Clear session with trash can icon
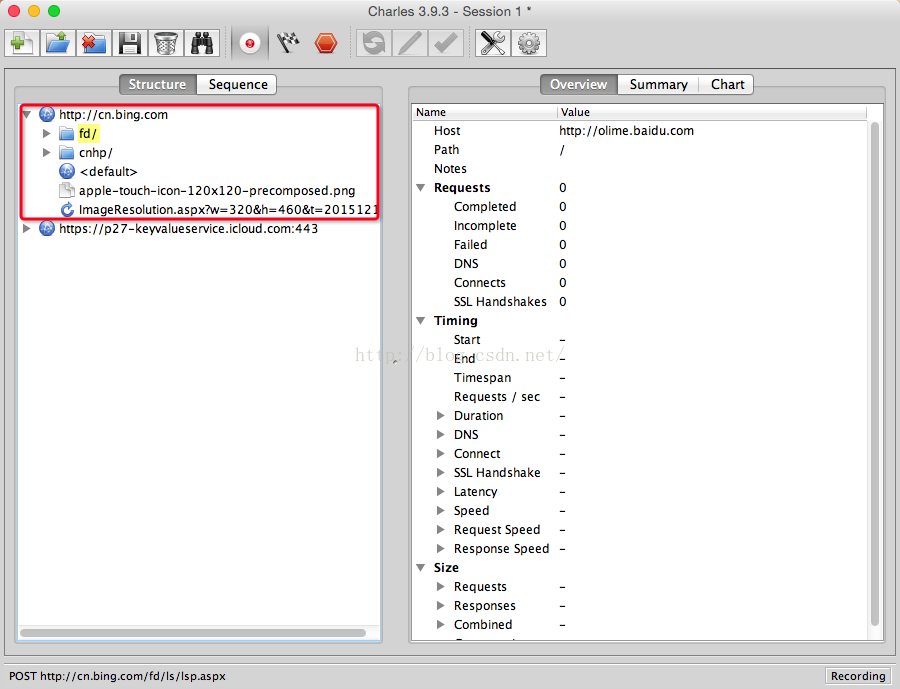Screen dimensions: 900x689 coord(166,43)
